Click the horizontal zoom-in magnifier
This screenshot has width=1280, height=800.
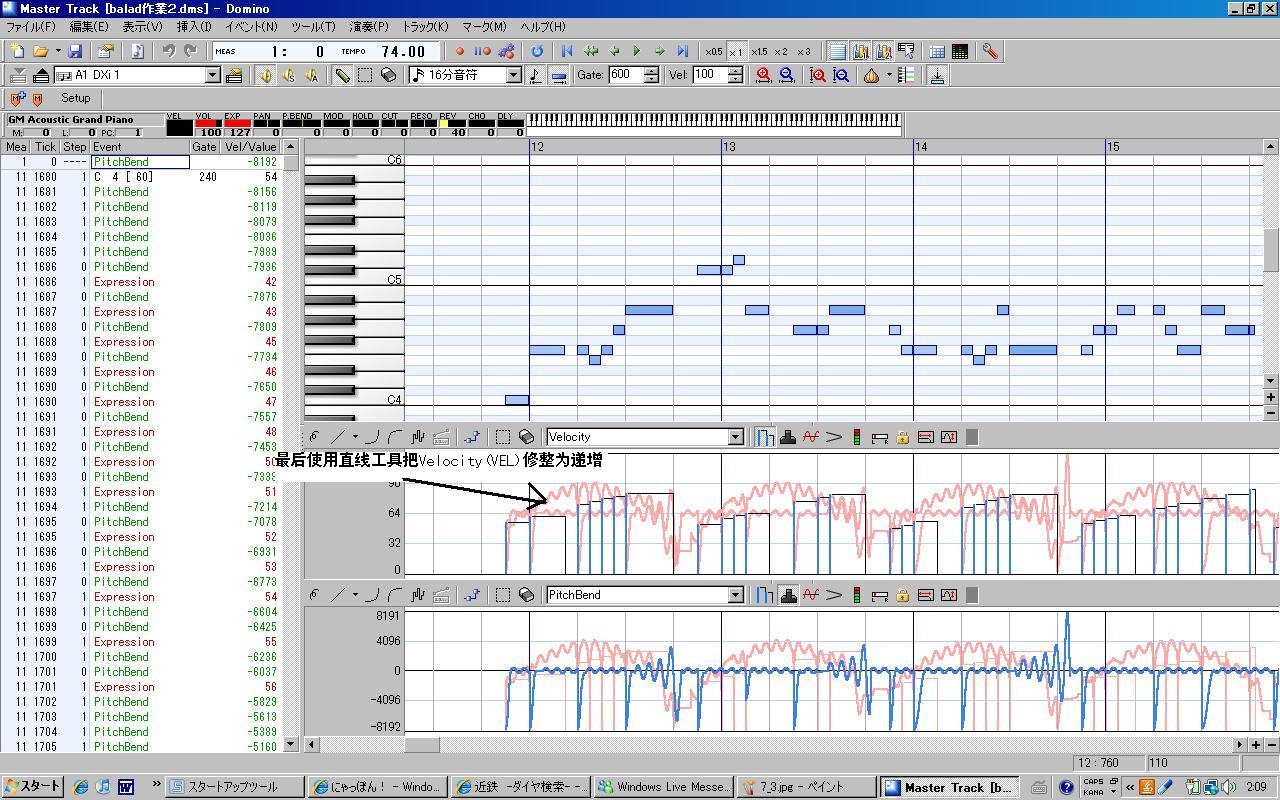click(x=764, y=75)
